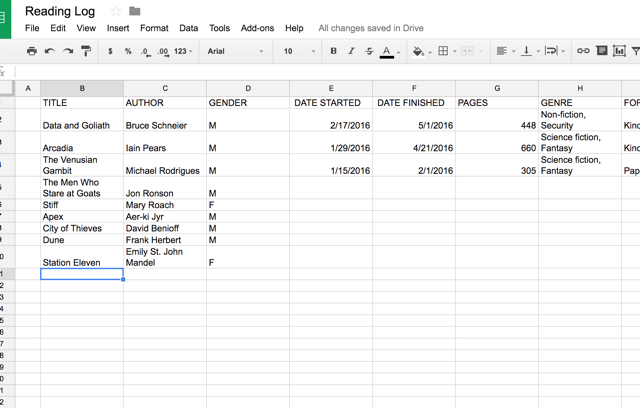The height and width of the screenshot is (408, 640).
Task: Open the Format menu
Action: [154, 28]
